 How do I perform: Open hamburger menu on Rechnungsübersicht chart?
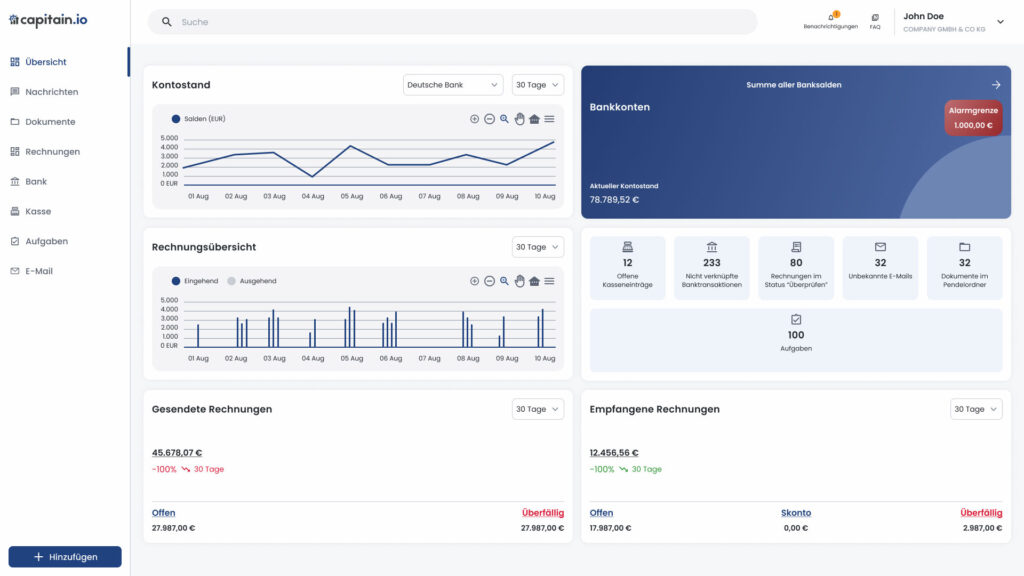pos(549,281)
